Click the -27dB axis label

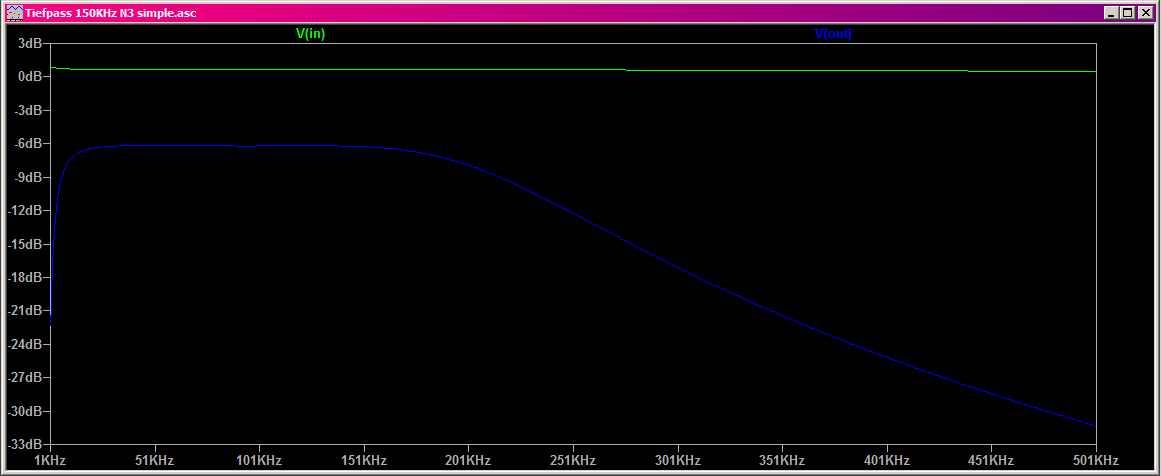24,378
